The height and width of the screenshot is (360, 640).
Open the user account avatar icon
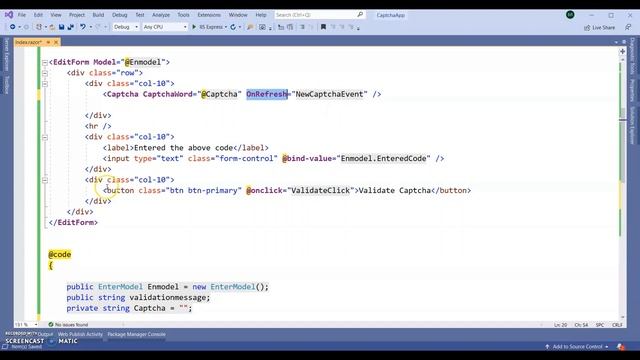coord(570,15)
